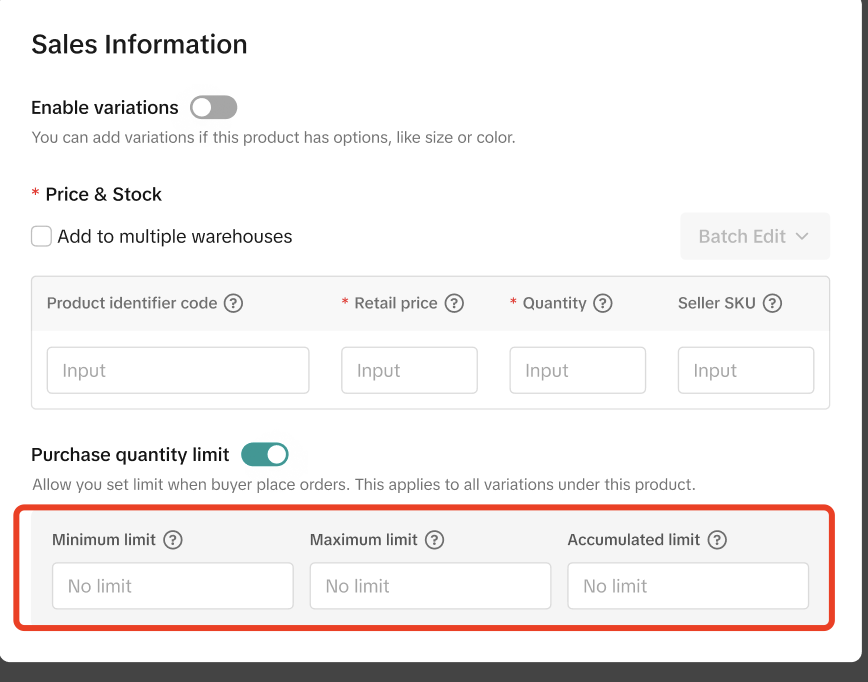Click the Retail price help icon
Viewport: 868px width, 682px height.
tap(454, 303)
